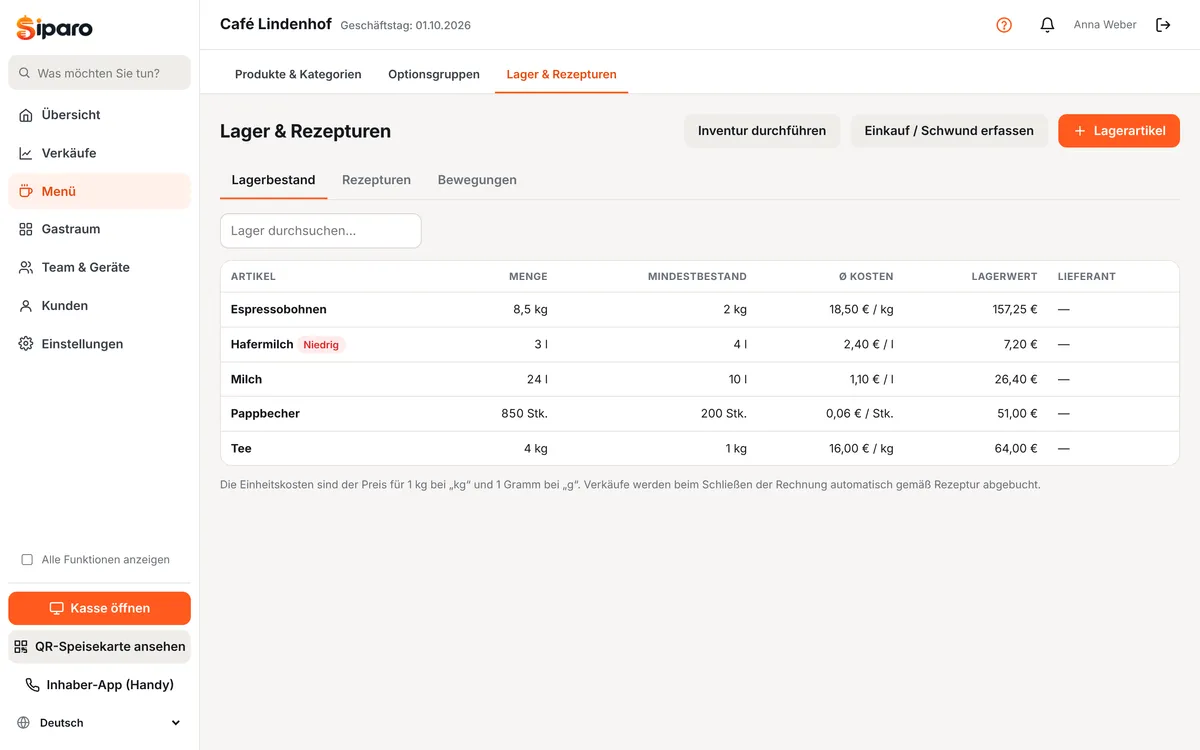Image resolution: width=1200 pixels, height=750 pixels.
Task: Click the Lagerwert value 157,25 €
Action: [1015, 310]
